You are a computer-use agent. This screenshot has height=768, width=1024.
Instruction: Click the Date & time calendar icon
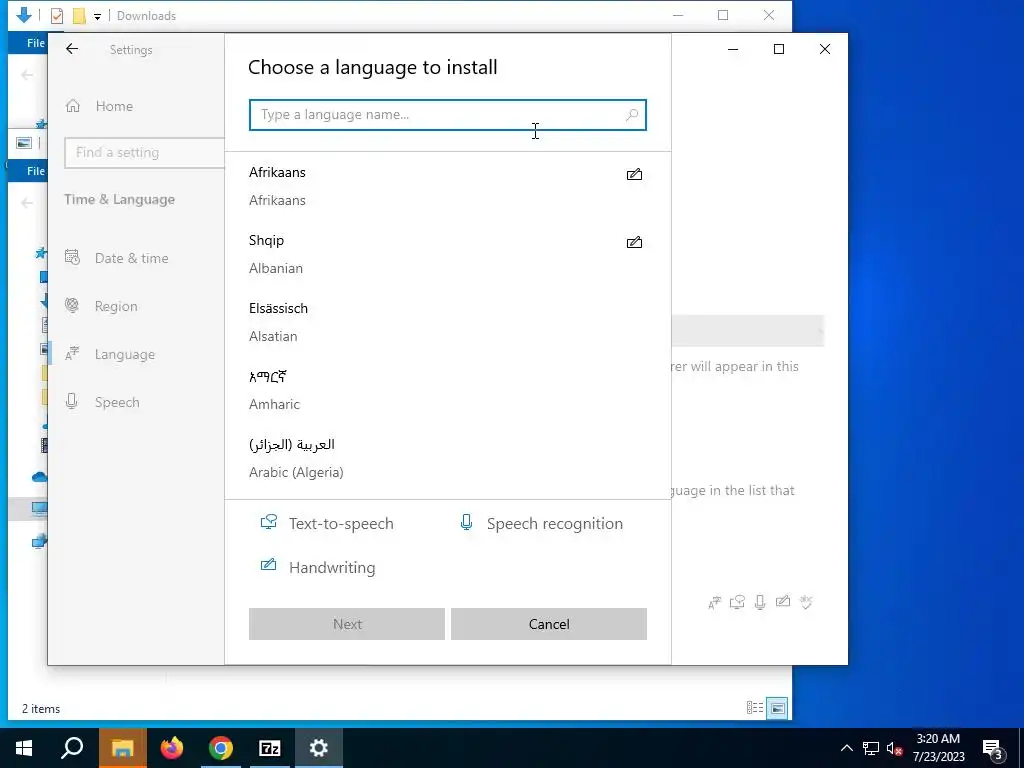point(72,257)
